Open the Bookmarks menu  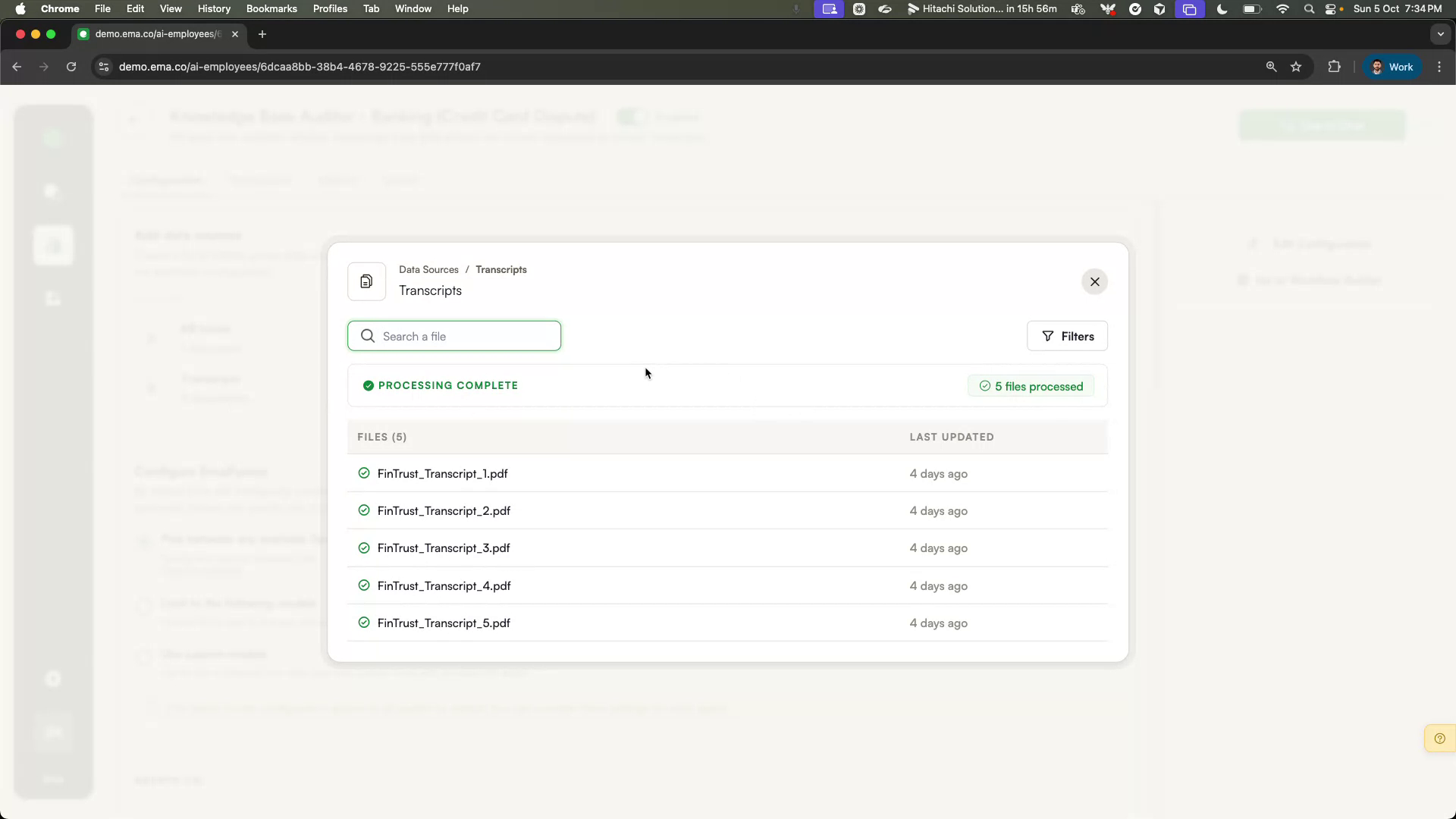coord(271,8)
